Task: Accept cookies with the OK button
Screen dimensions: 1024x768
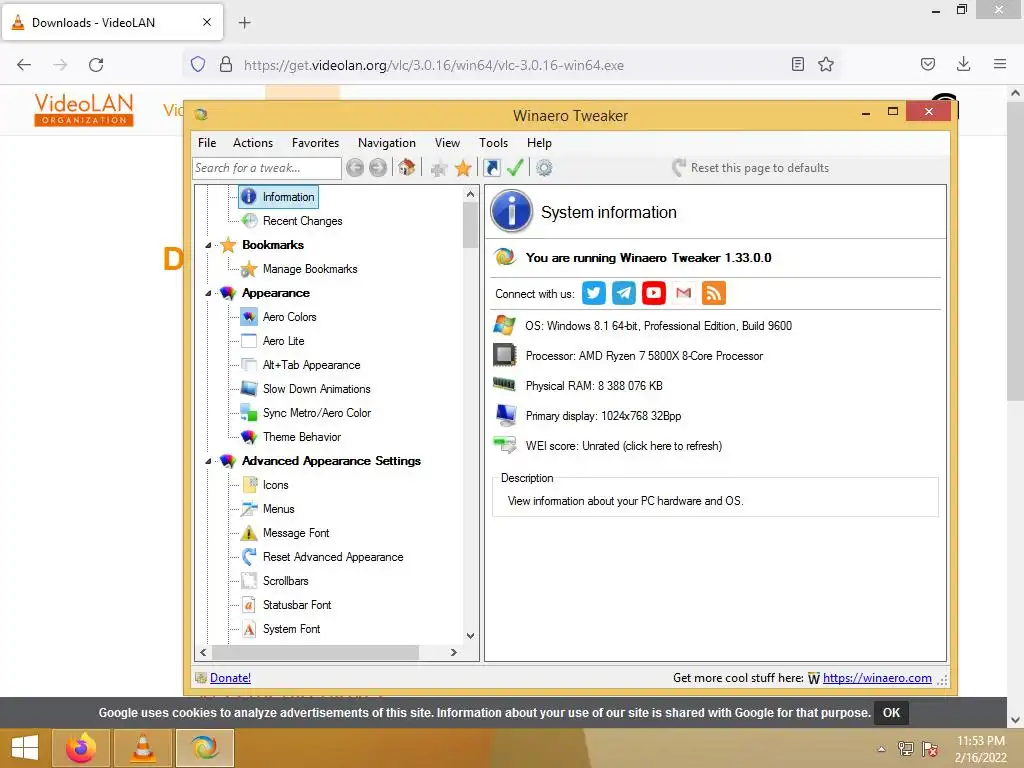Action: (891, 712)
